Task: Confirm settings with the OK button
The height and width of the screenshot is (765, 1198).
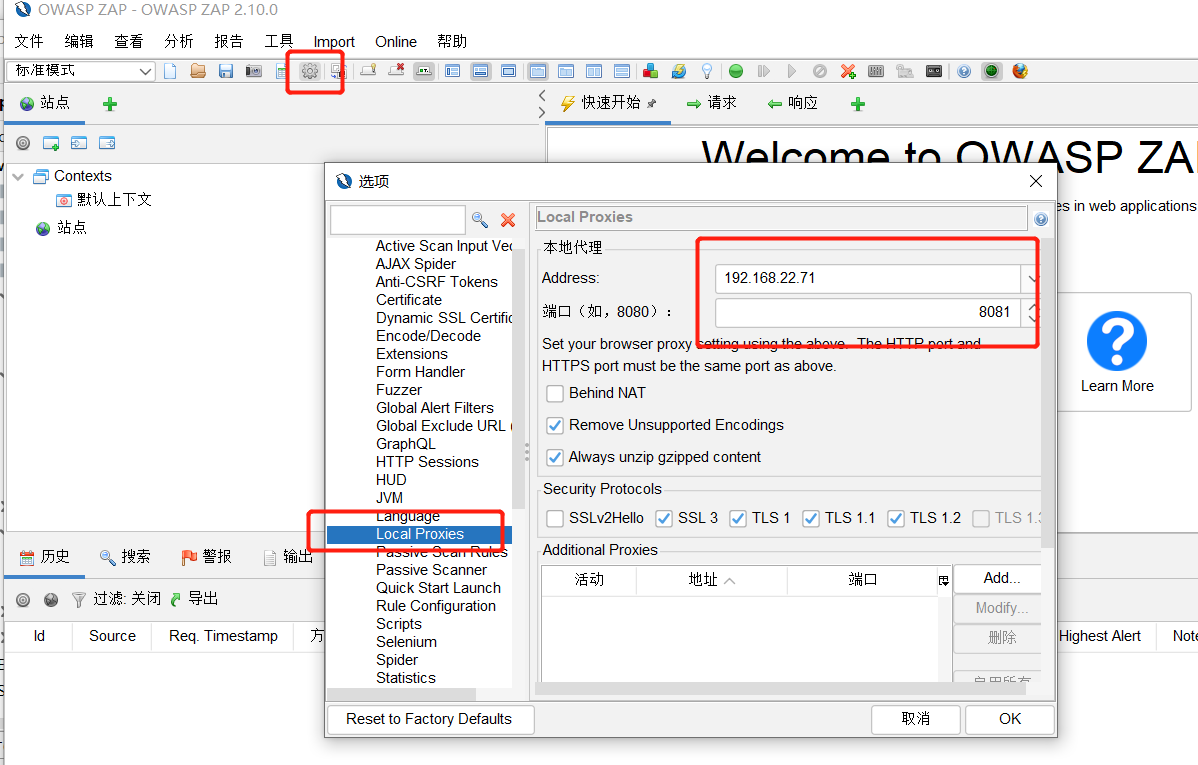Action: click(x=1009, y=719)
